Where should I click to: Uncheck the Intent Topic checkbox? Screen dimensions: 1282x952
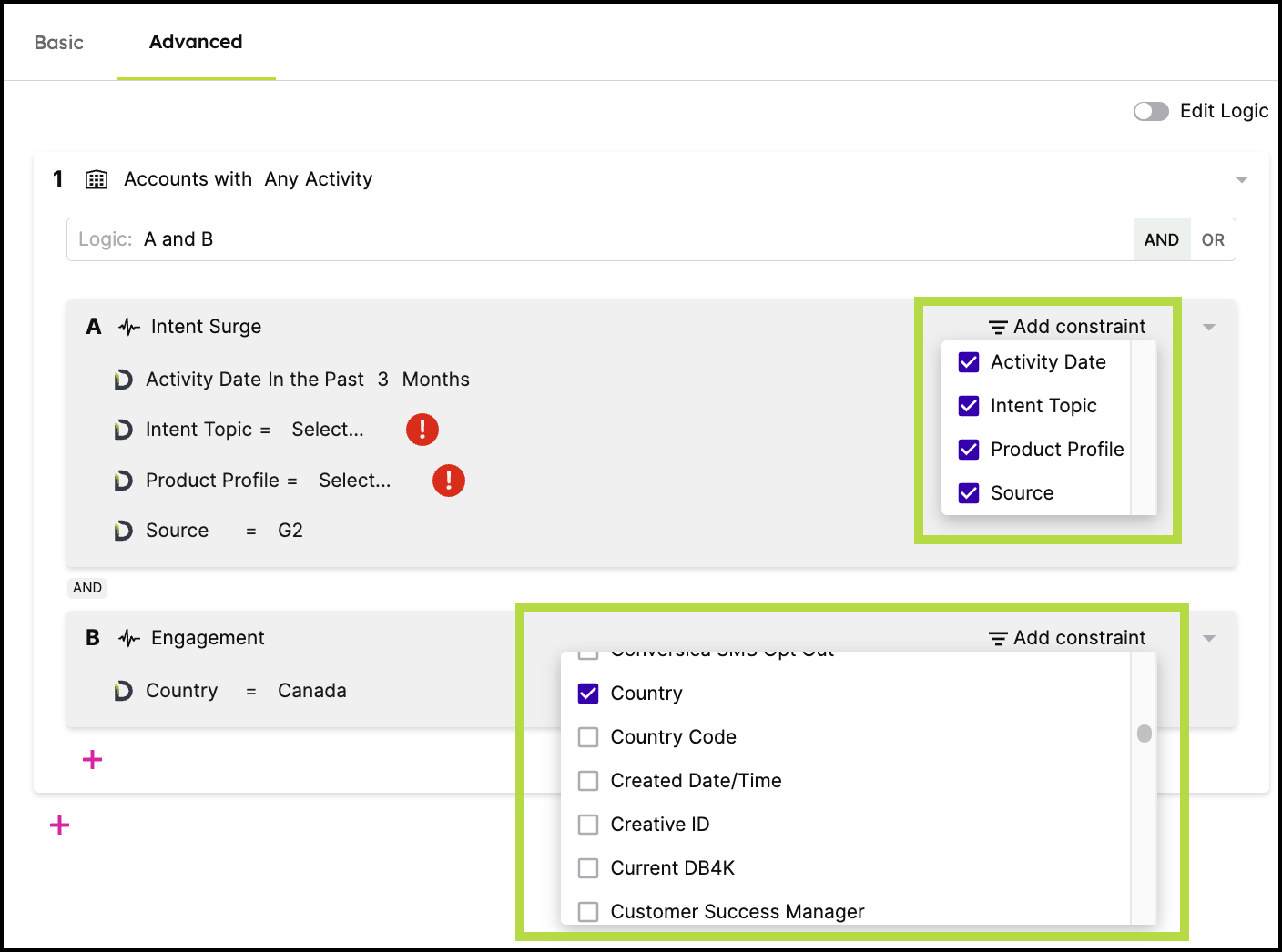tap(969, 406)
